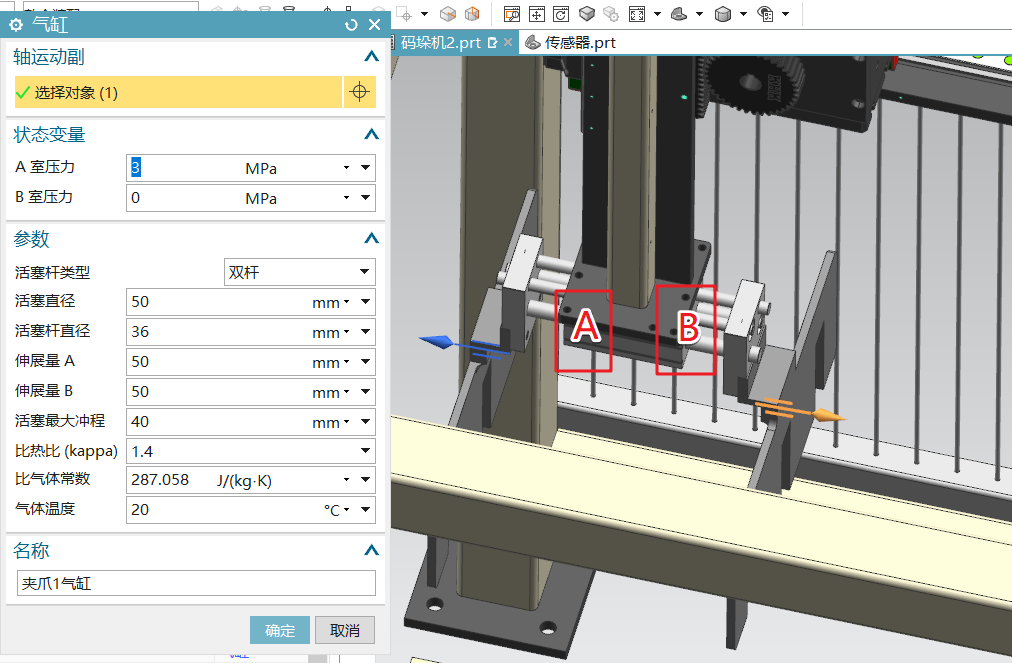The height and width of the screenshot is (663, 1012).
Task: Open B 室压力 field options arrow
Action: (365, 198)
